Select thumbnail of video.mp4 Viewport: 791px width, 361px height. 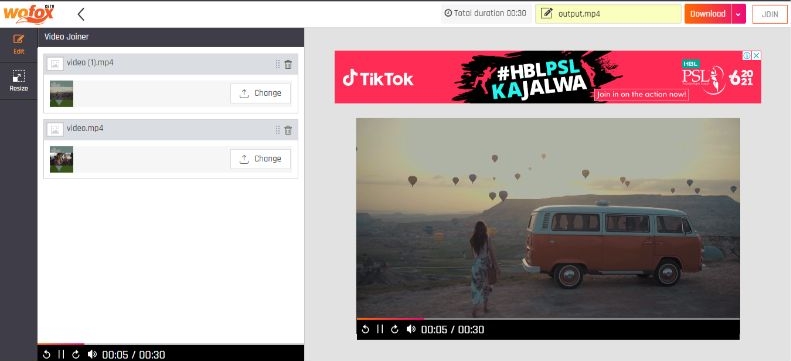[x=62, y=159]
